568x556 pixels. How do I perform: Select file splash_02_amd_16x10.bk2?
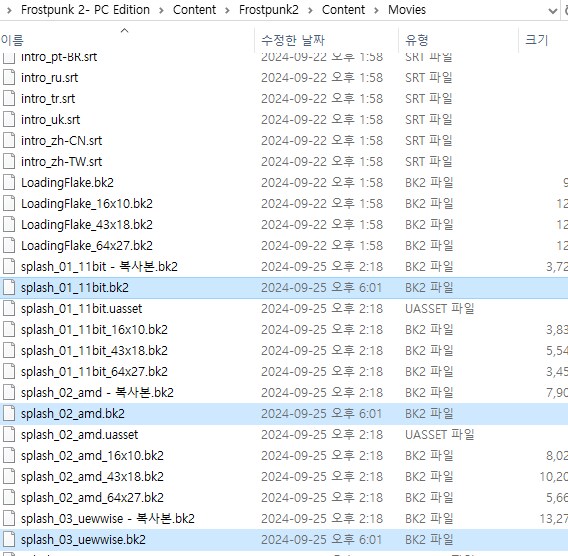pyautogui.click(x=92, y=456)
